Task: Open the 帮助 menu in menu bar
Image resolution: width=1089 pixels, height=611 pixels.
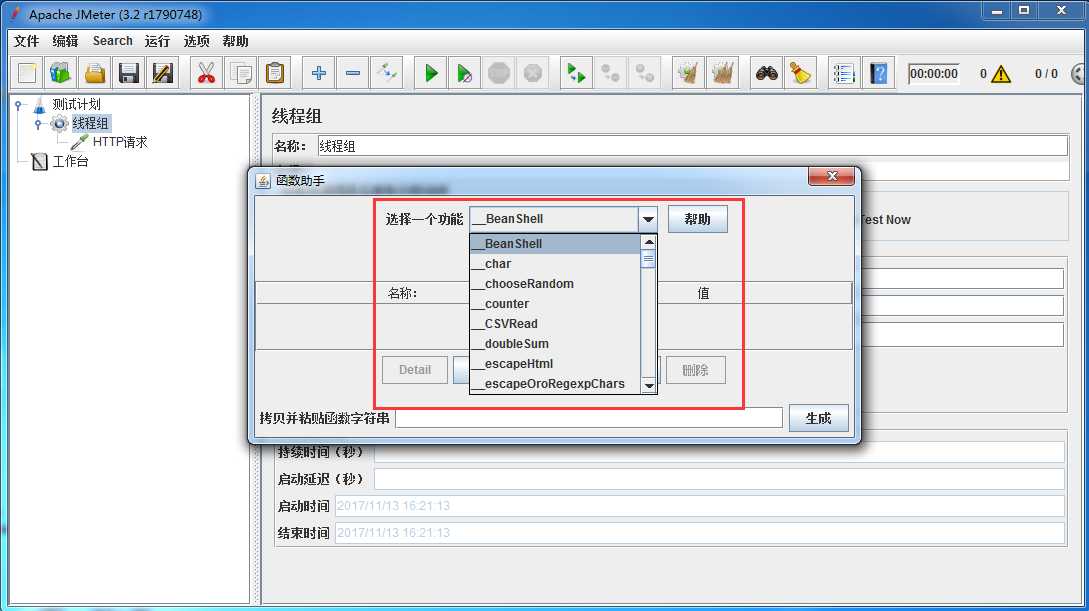Action: pyautogui.click(x=235, y=41)
